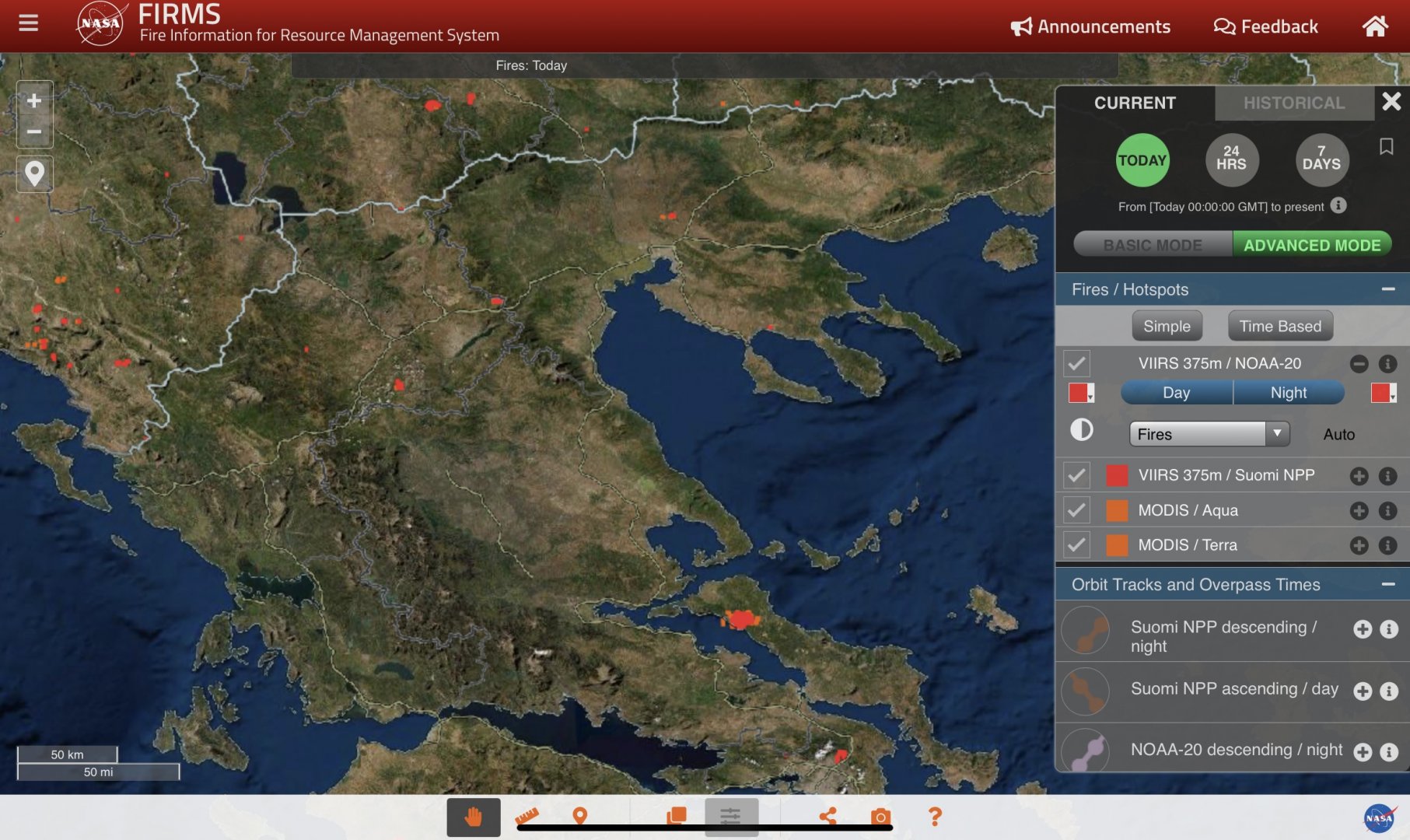
Task: Open the share icon in toolbar
Action: pos(828,816)
